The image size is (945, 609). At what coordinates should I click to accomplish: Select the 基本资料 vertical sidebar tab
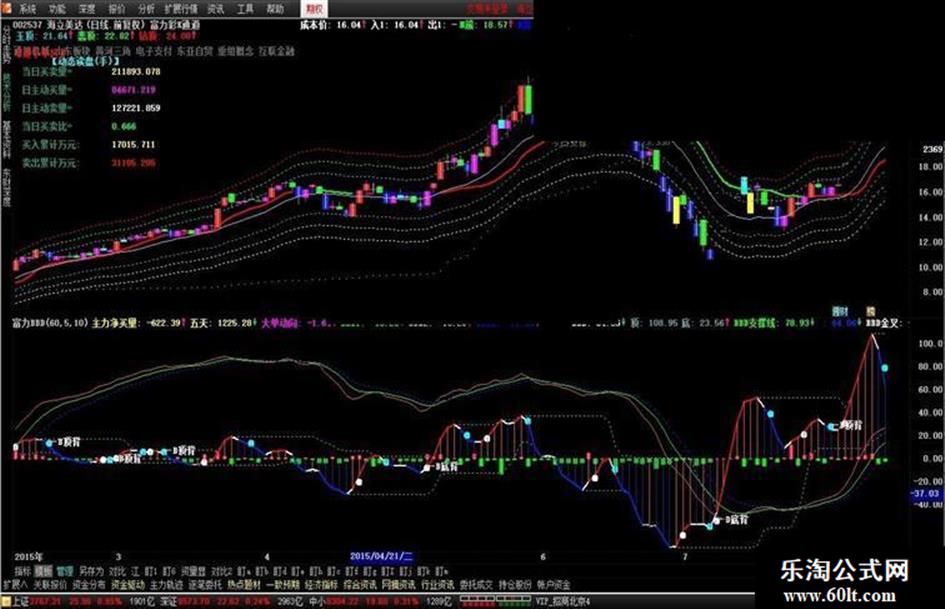click(6, 139)
